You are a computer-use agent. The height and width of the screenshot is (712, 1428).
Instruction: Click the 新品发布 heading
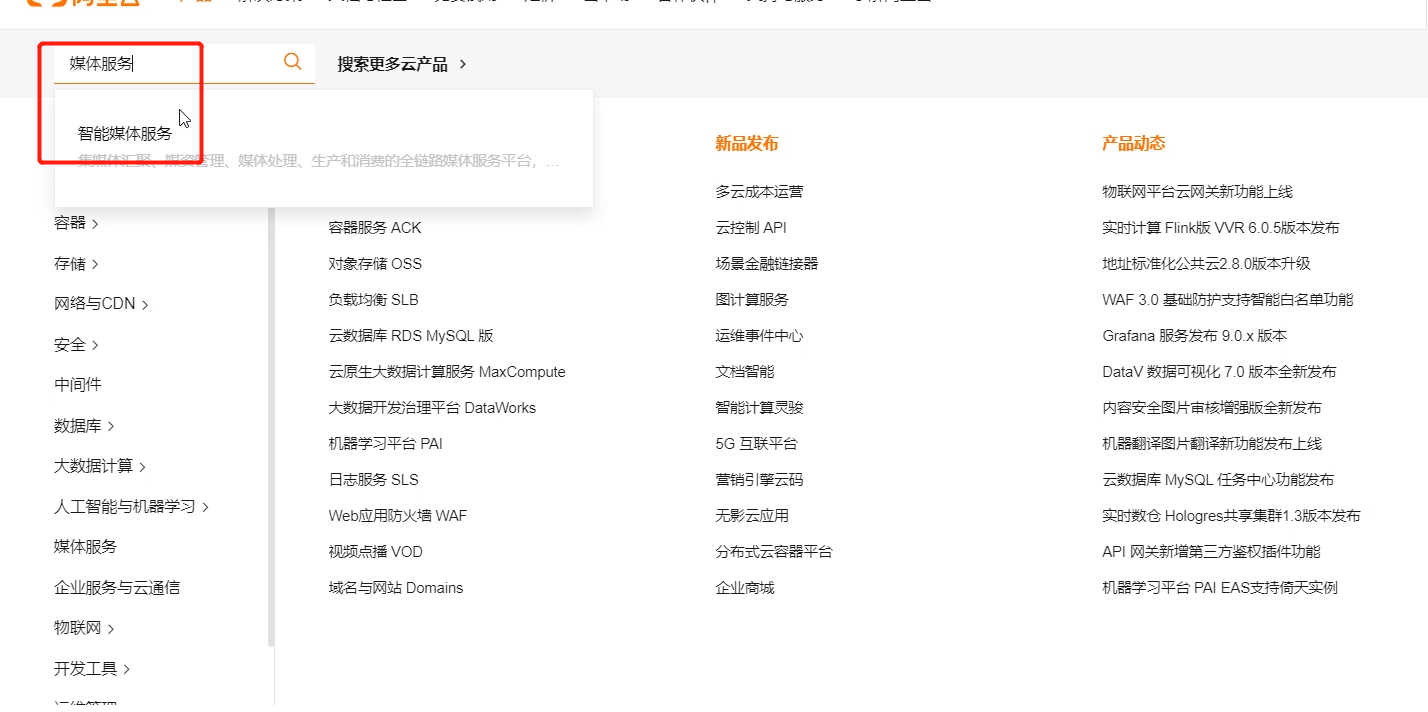tap(747, 144)
